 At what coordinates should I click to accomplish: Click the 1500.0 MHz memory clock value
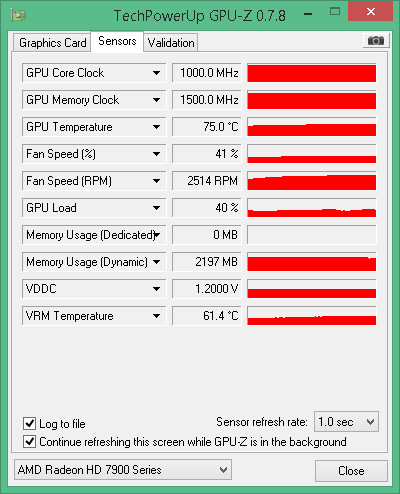tap(207, 100)
